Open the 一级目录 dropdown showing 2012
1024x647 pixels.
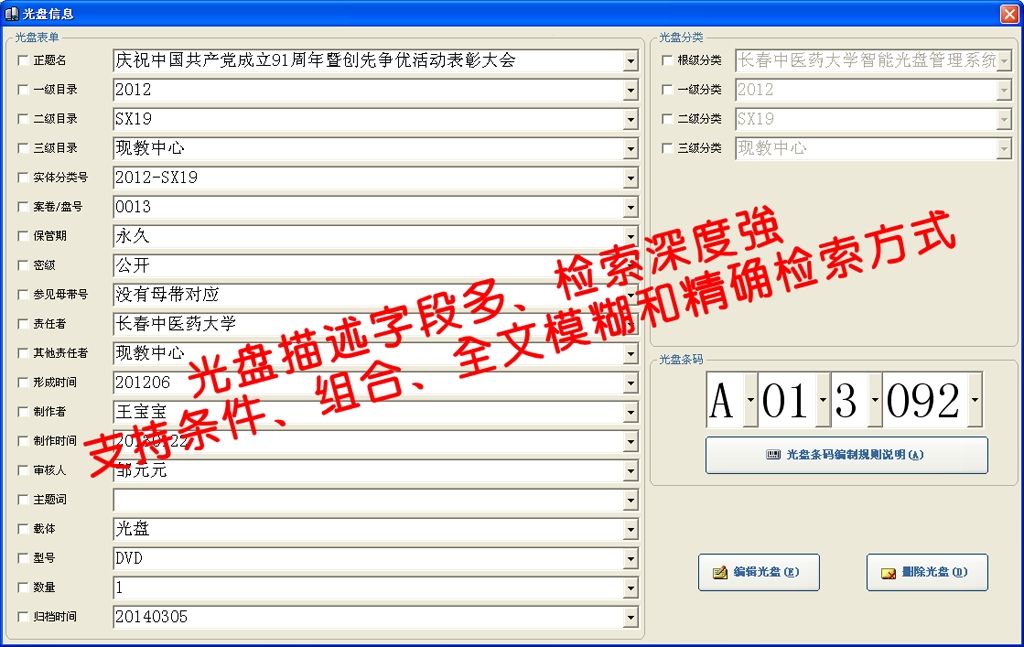[630, 91]
